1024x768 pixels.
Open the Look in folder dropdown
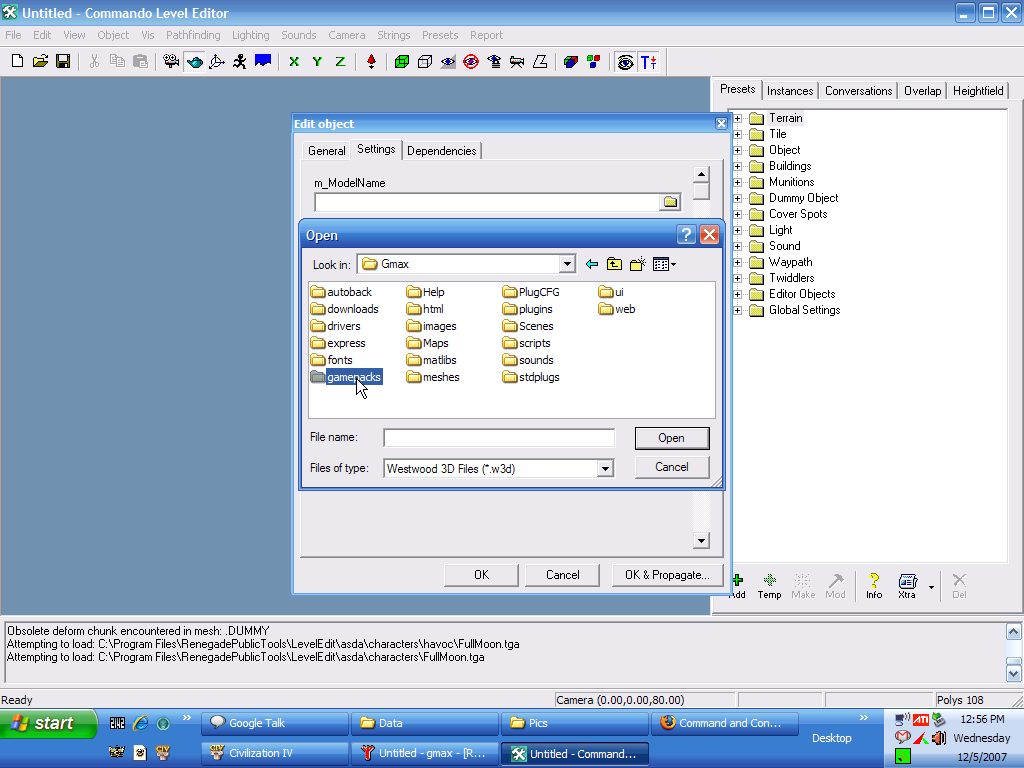pyautogui.click(x=567, y=264)
